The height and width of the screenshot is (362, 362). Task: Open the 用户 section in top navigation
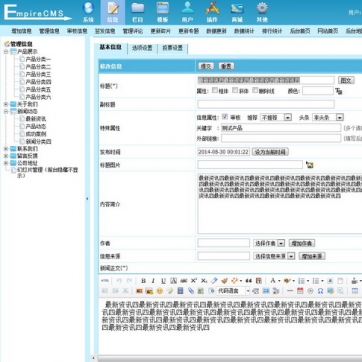[187, 12]
